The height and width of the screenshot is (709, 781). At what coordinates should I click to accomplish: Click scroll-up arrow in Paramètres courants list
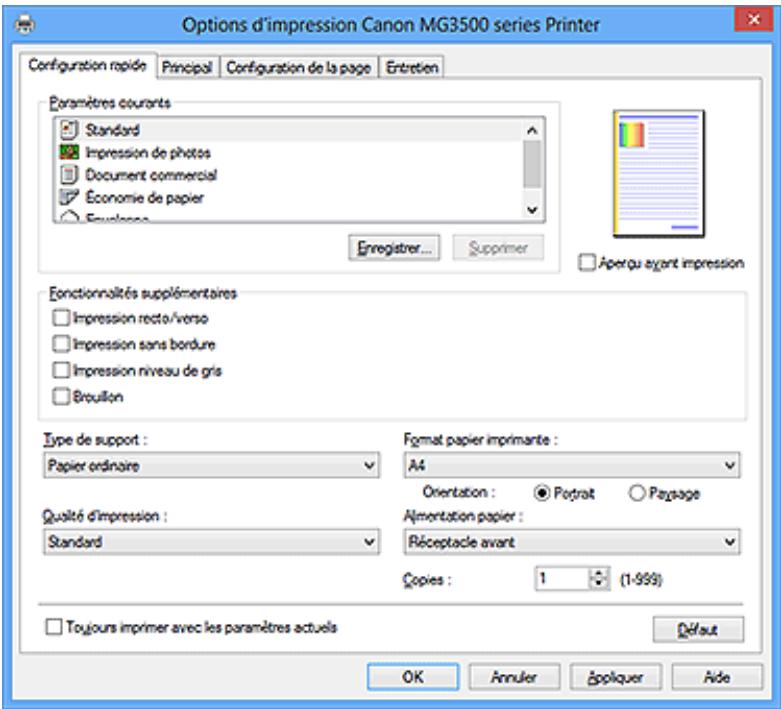click(x=532, y=131)
